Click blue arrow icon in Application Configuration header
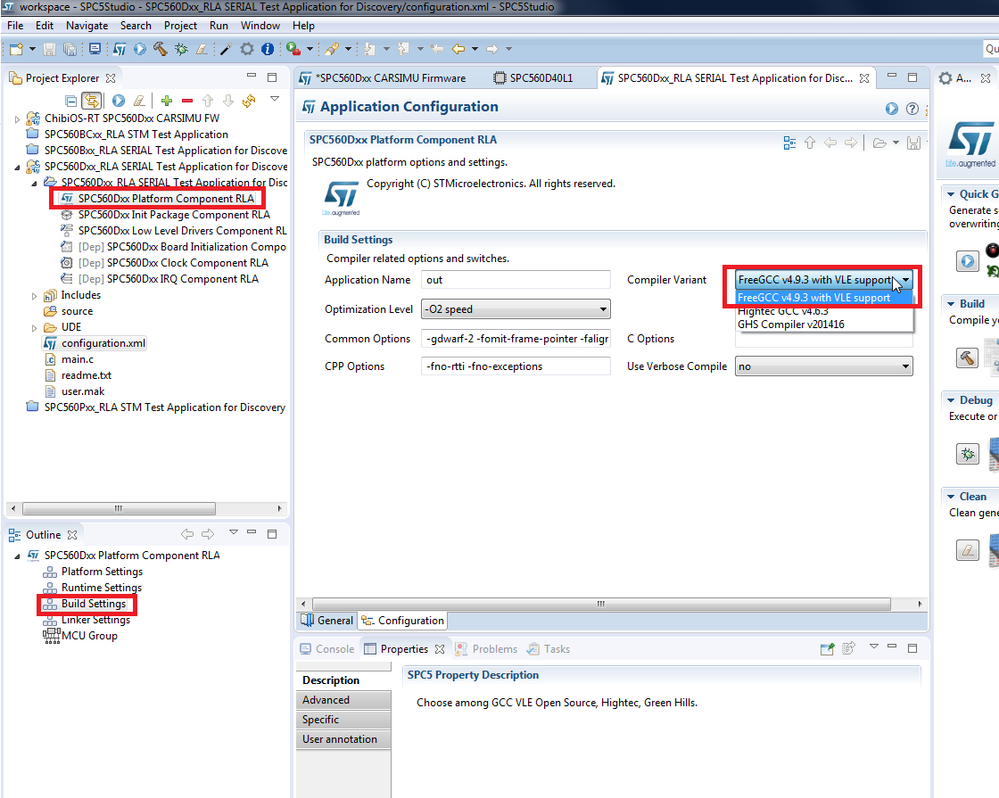 [x=892, y=109]
